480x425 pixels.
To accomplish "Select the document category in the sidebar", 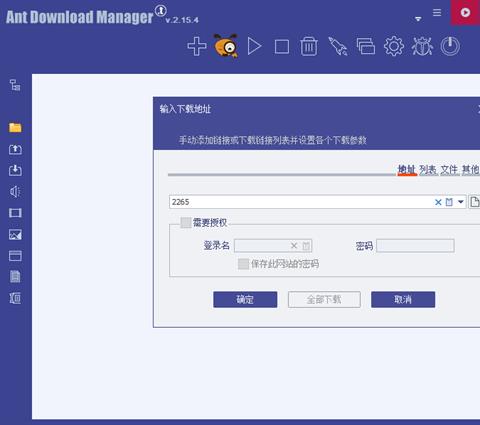I will point(15,277).
